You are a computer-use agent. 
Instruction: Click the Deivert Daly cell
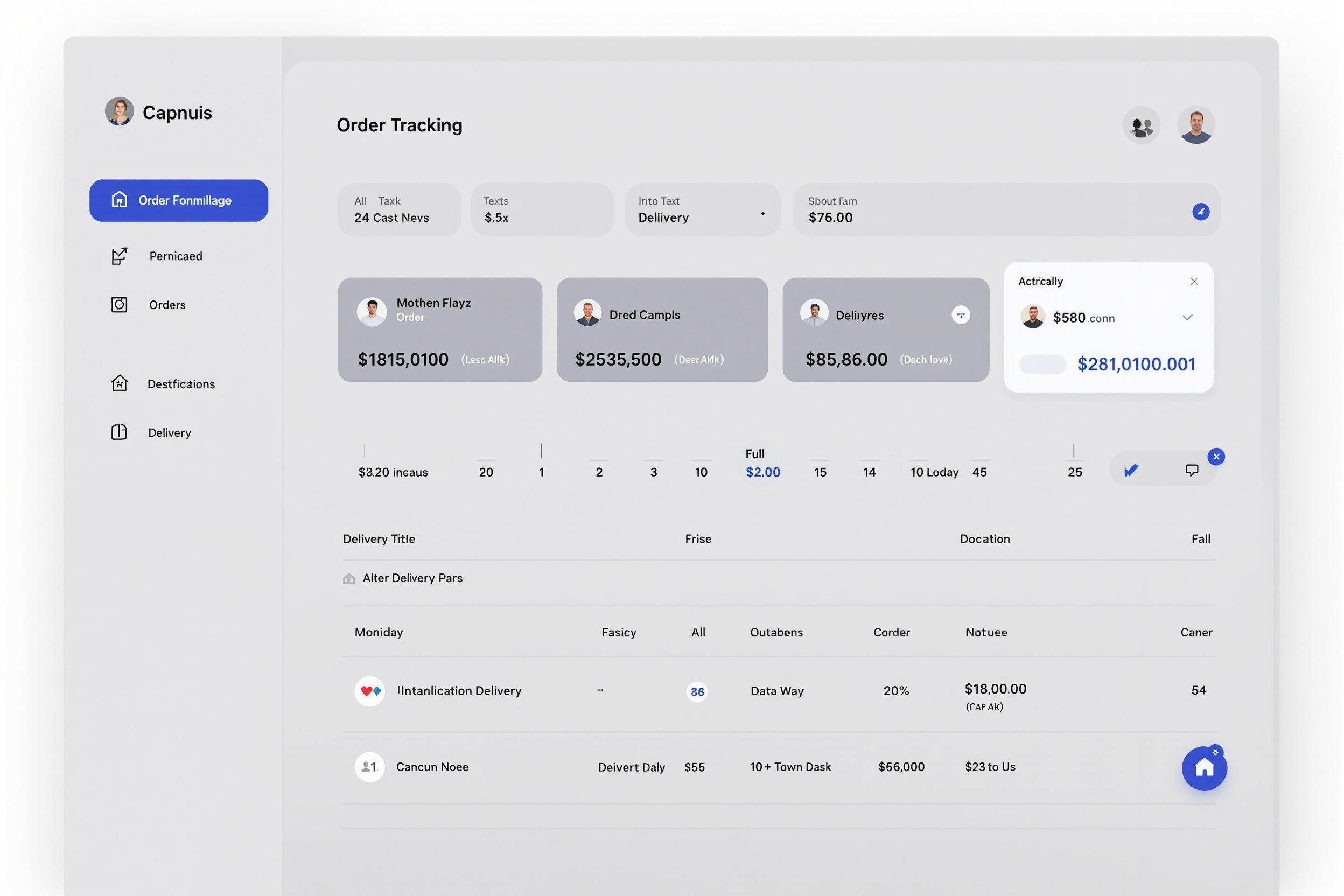click(632, 767)
